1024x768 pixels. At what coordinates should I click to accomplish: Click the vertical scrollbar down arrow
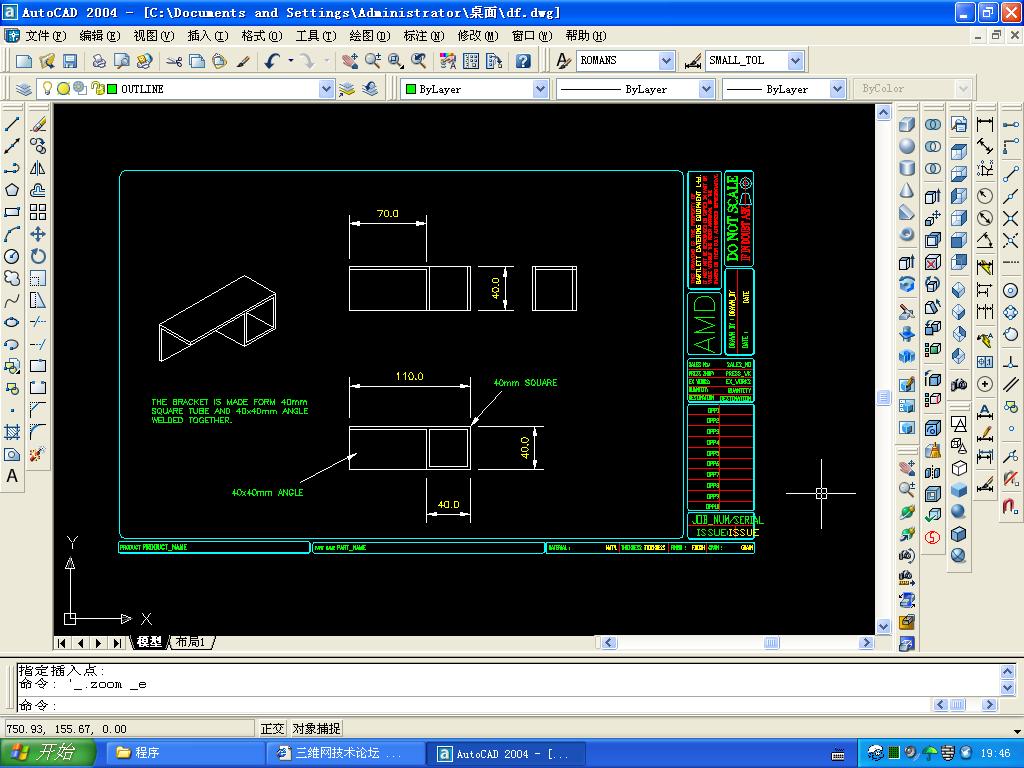883,626
